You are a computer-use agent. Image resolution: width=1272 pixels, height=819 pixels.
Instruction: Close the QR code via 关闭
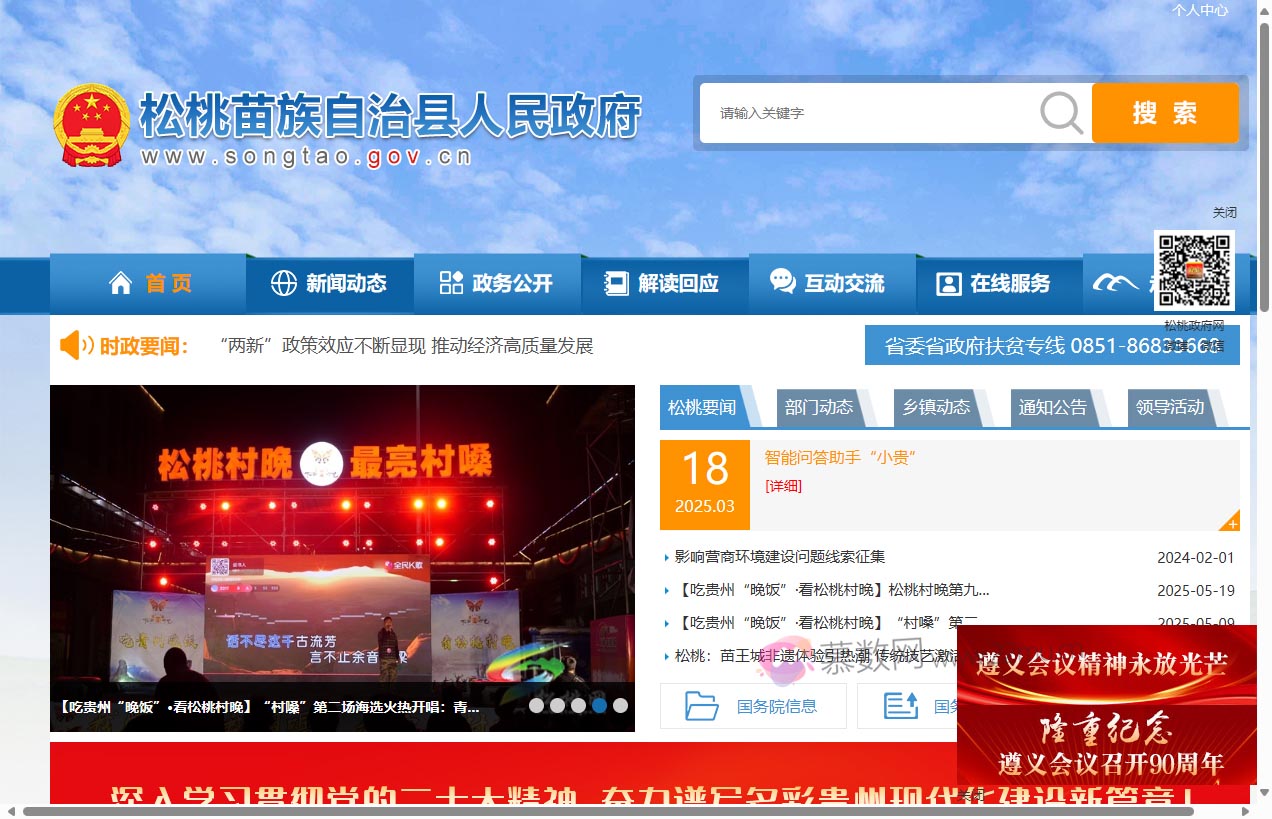pyautogui.click(x=1224, y=212)
